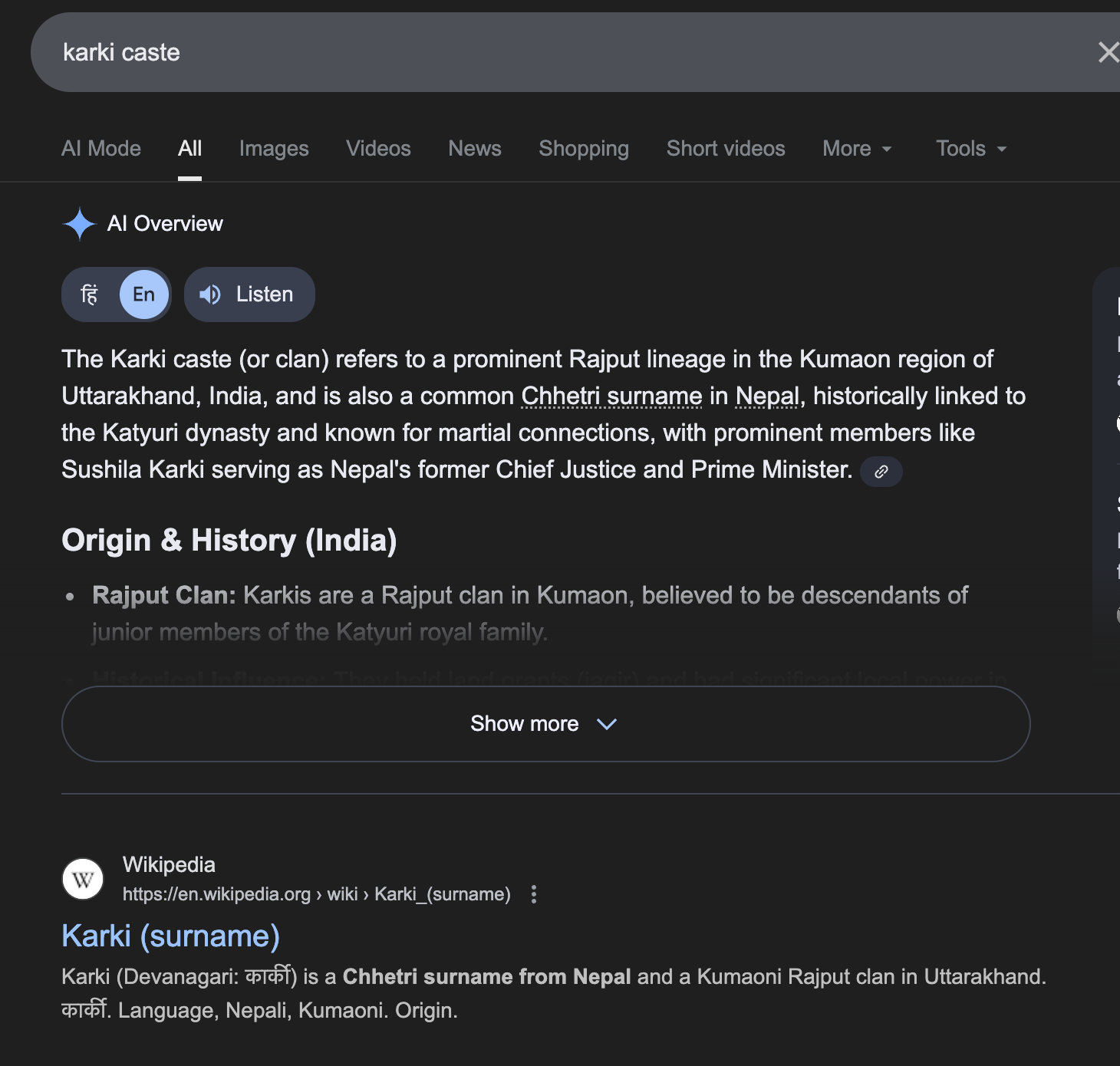1120x1066 pixels.
Task: Go to AI Mode tab
Action: (101, 149)
